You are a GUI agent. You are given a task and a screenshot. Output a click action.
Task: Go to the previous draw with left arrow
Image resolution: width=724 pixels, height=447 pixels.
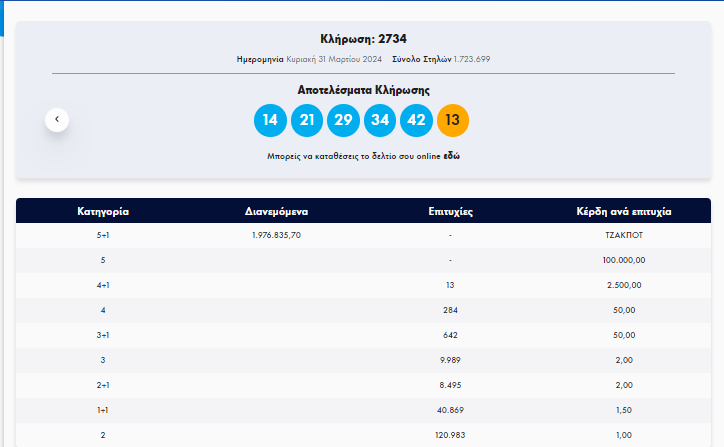[x=57, y=119]
